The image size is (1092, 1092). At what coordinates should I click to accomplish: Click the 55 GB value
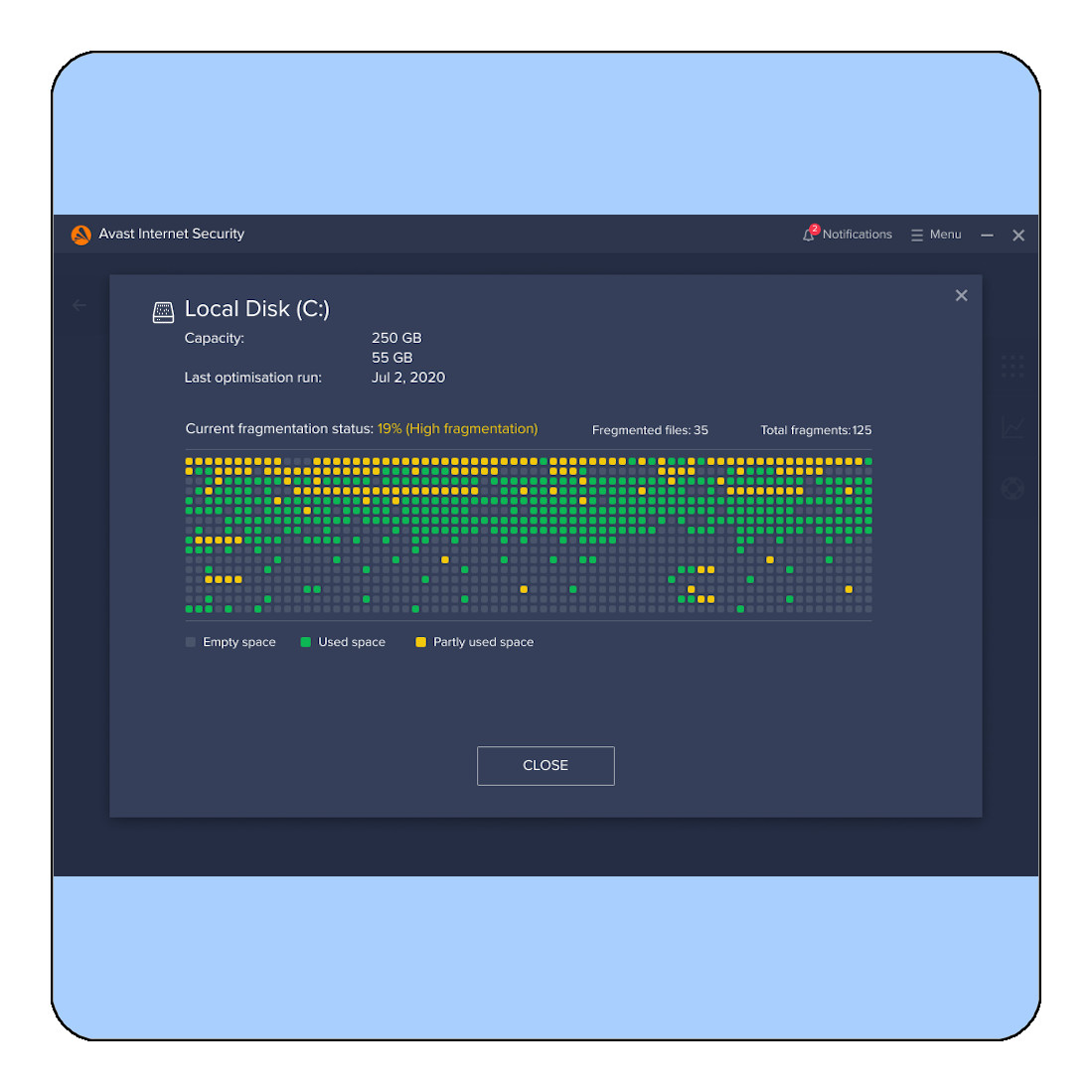pyautogui.click(x=392, y=358)
